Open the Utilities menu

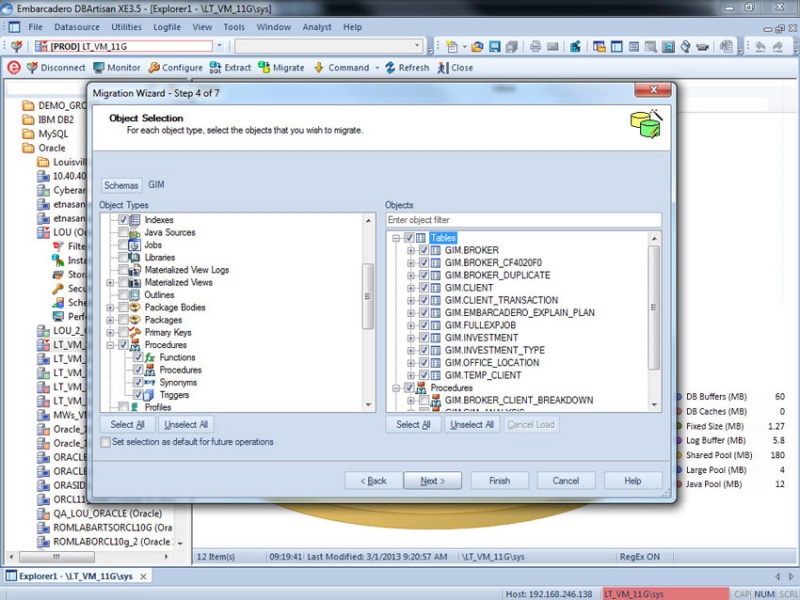click(126, 27)
